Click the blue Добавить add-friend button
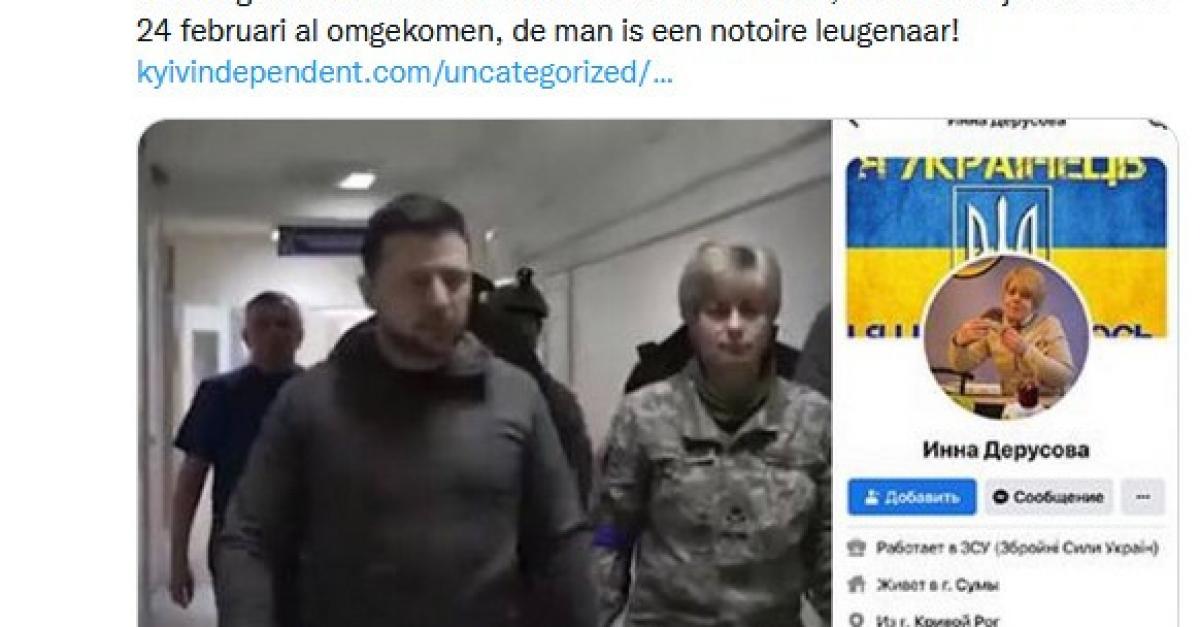The width and height of the screenshot is (1200, 627). pyautogui.click(x=911, y=497)
